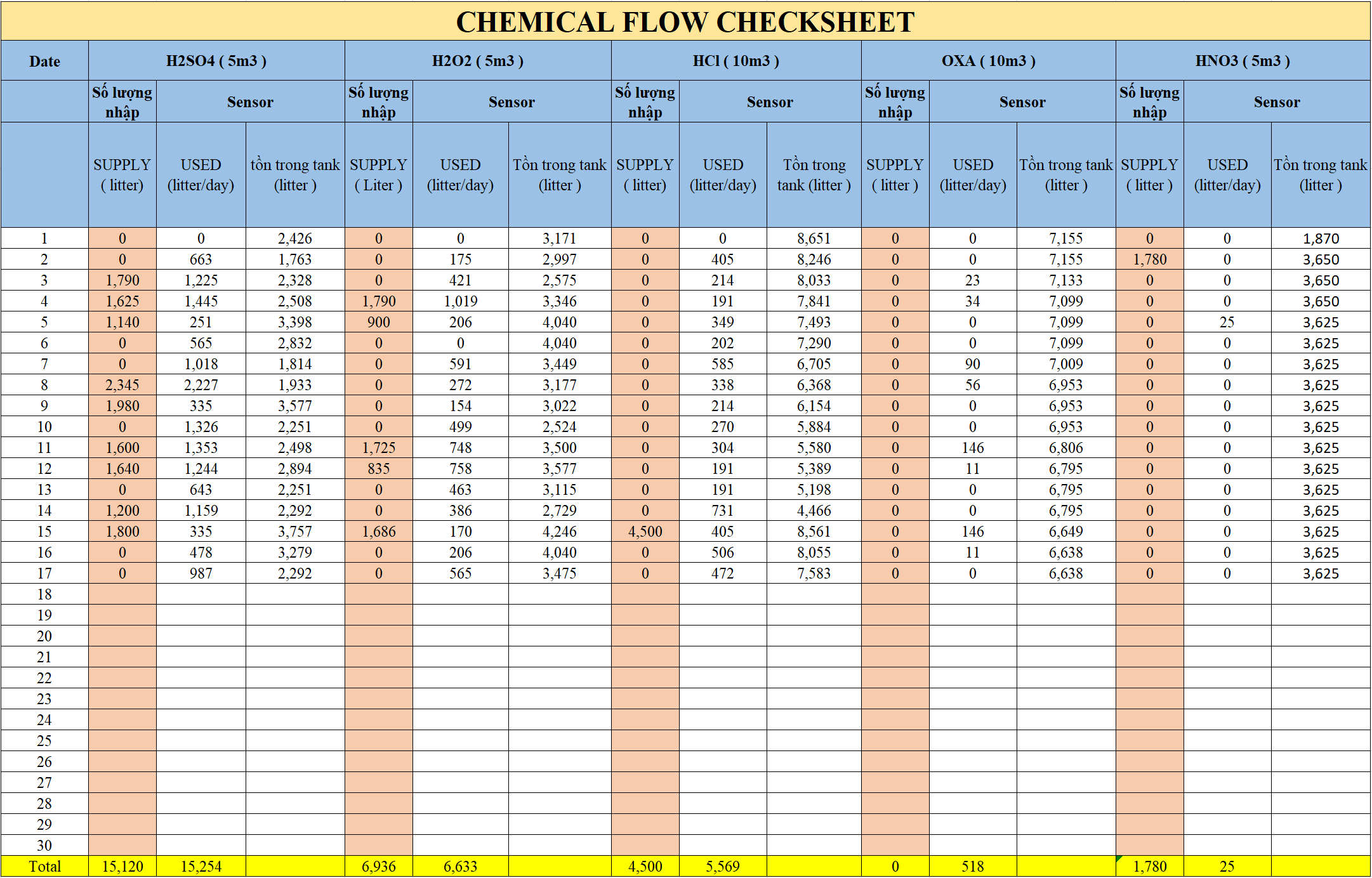
Task: Select H2O2 total supply 6,936
Action: 379,867
